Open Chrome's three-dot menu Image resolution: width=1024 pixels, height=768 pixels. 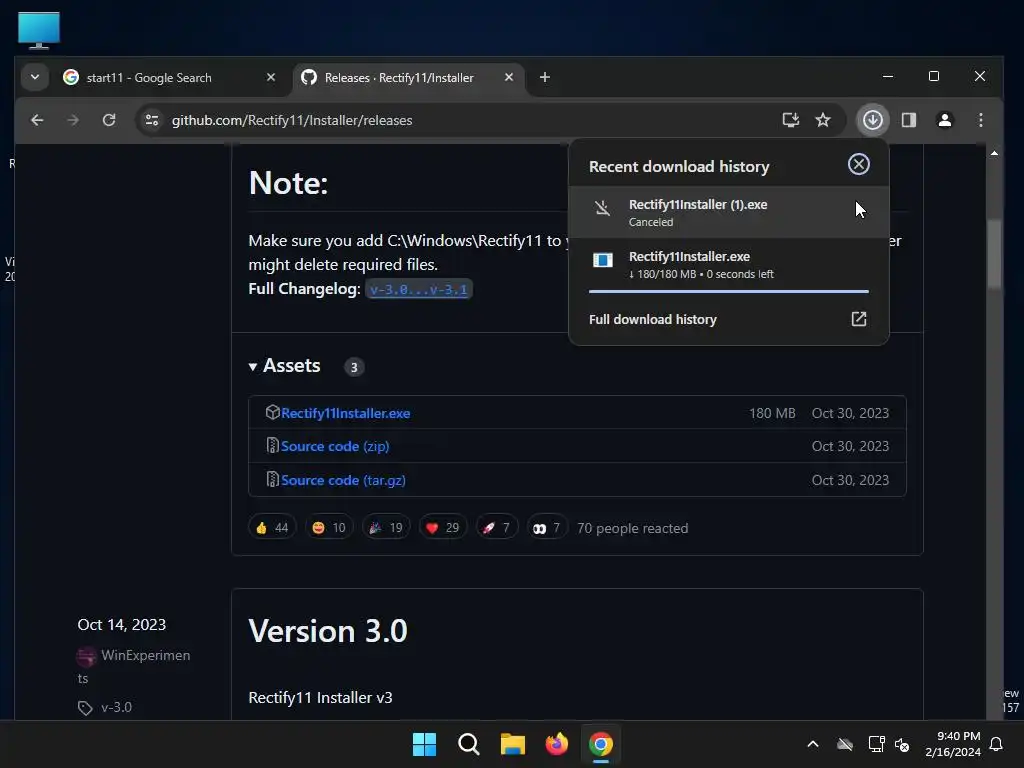click(x=980, y=120)
